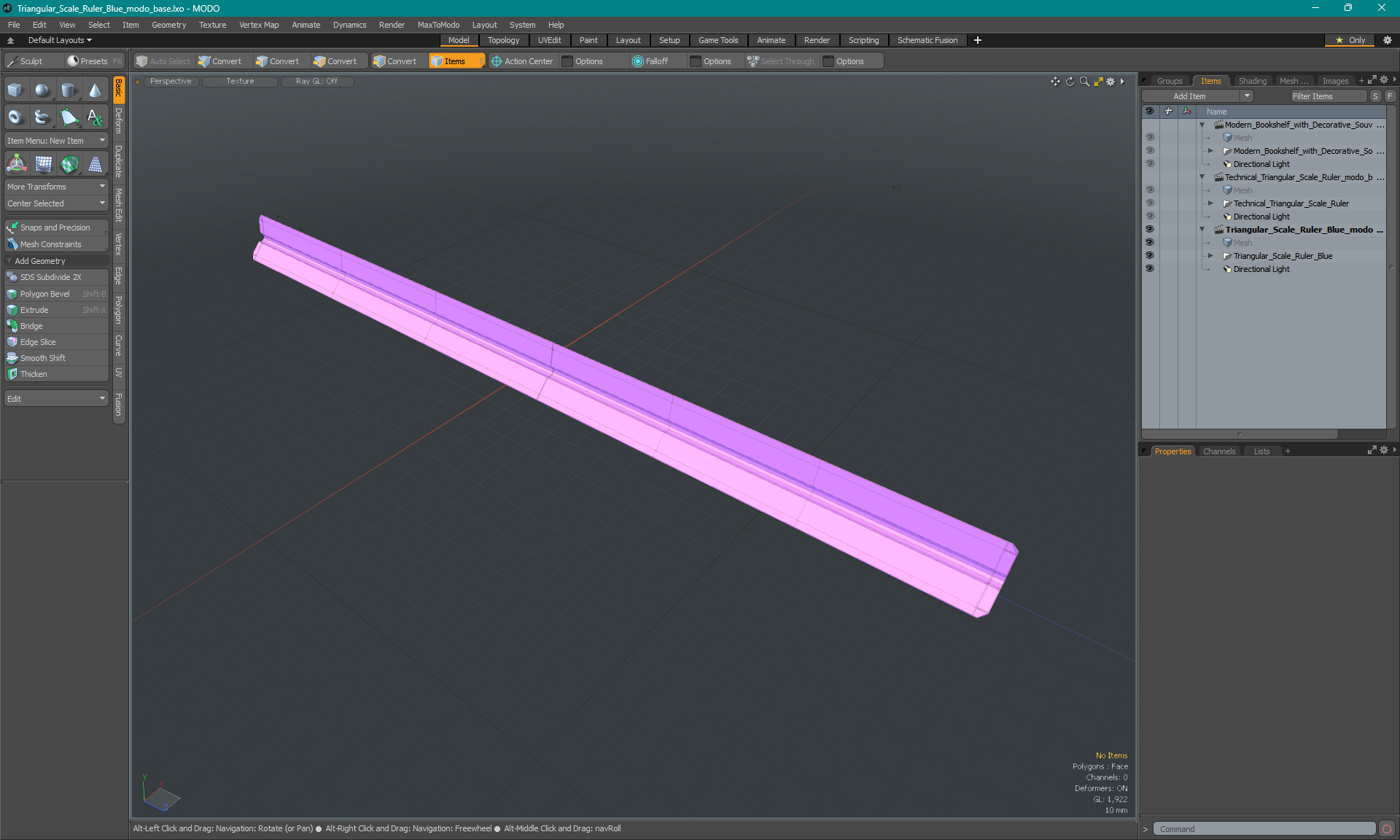The width and height of the screenshot is (1400, 840).
Task: Select the spiral Tube primitive tool
Action: point(43,117)
